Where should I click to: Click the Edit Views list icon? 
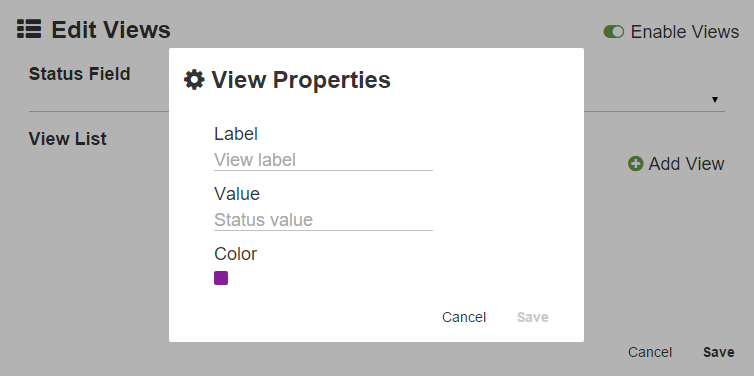29,29
